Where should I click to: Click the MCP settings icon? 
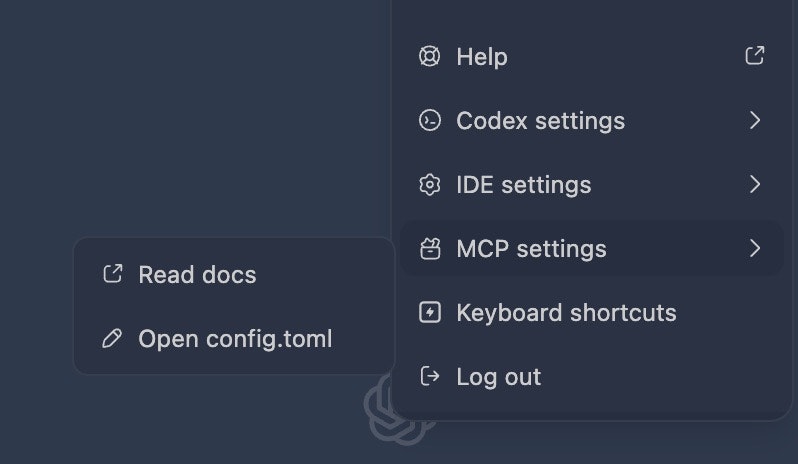click(x=429, y=249)
